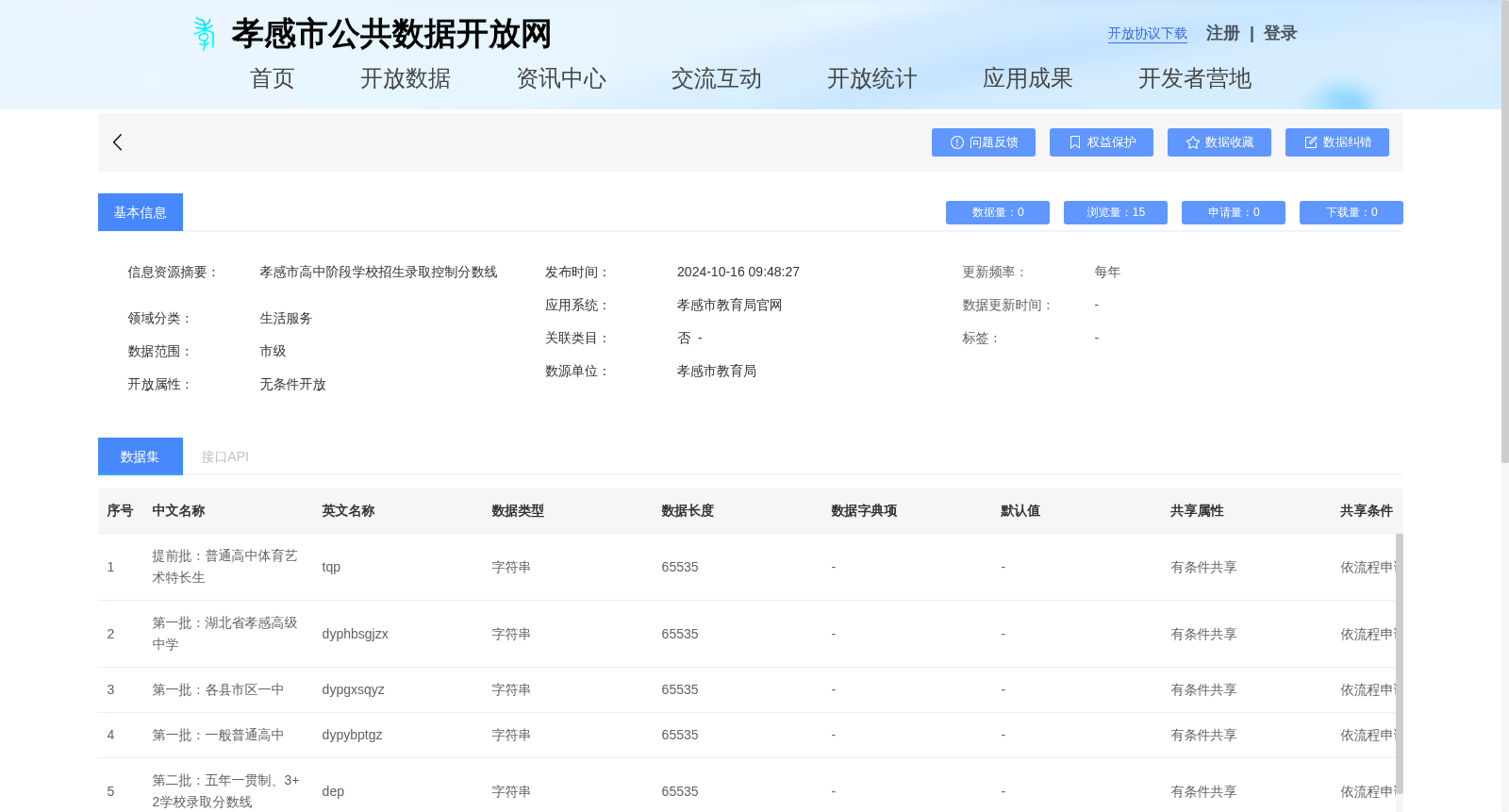Click the 数据长度 column header
The image size is (1509, 812).
point(688,510)
